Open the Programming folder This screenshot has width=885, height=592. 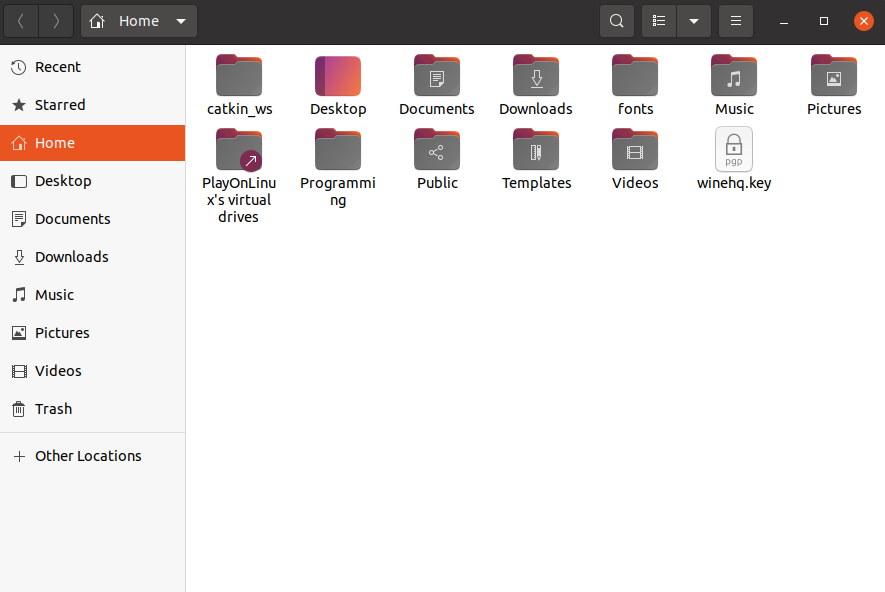(x=338, y=150)
